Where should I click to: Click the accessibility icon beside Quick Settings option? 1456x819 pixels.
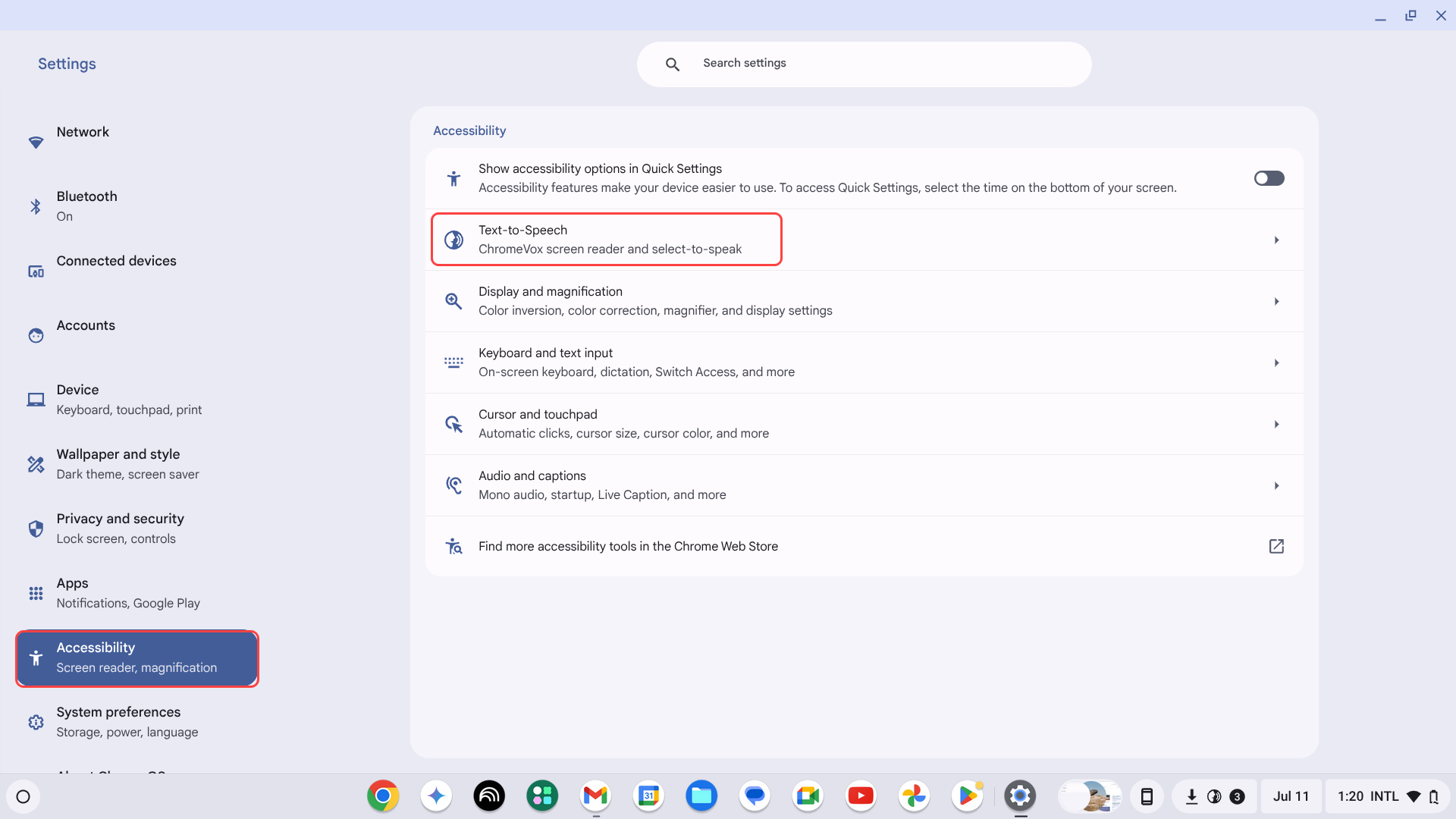pos(453,178)
